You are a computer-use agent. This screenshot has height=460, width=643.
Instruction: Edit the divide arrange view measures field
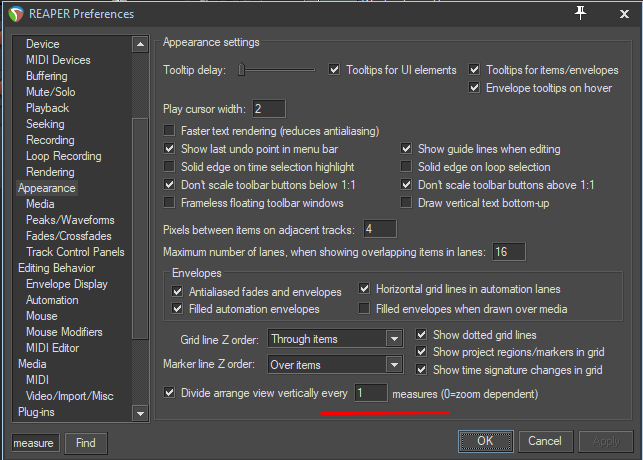tap(371, 394)
